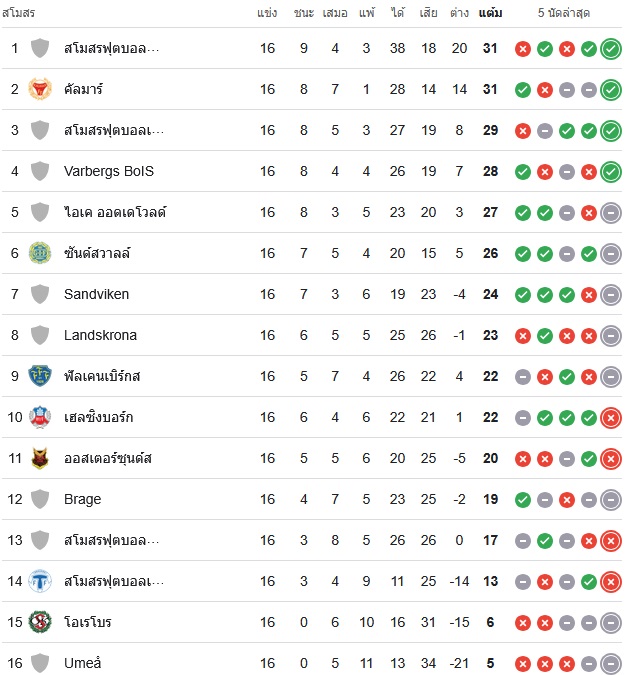625x675 pixels.
Task: Open the Varbergs BoIS team link
Action: [108, 171]
